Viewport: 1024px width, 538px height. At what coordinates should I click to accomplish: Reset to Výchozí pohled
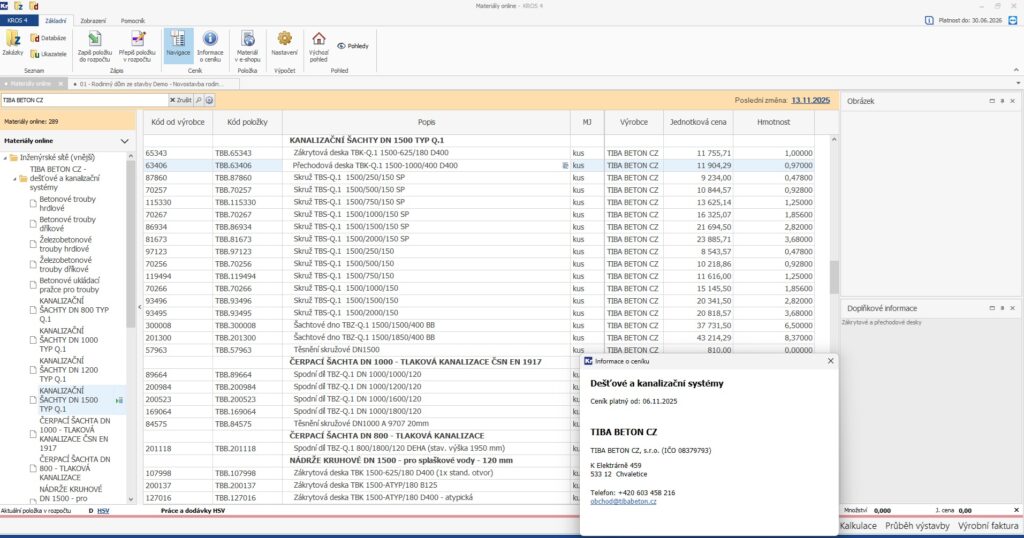click(319, 46)
